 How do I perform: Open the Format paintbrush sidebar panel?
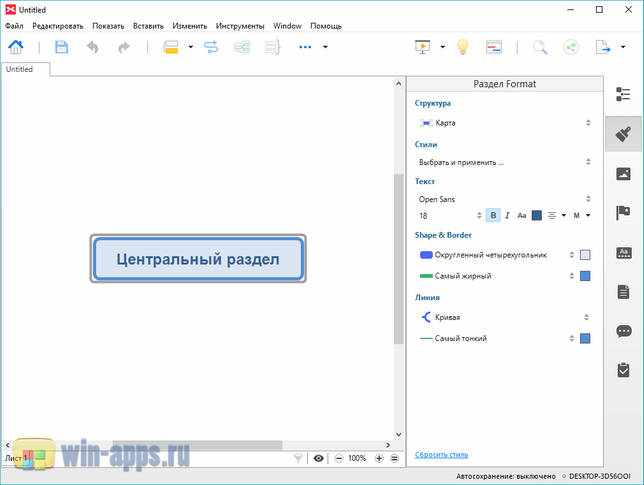point(623,134)
